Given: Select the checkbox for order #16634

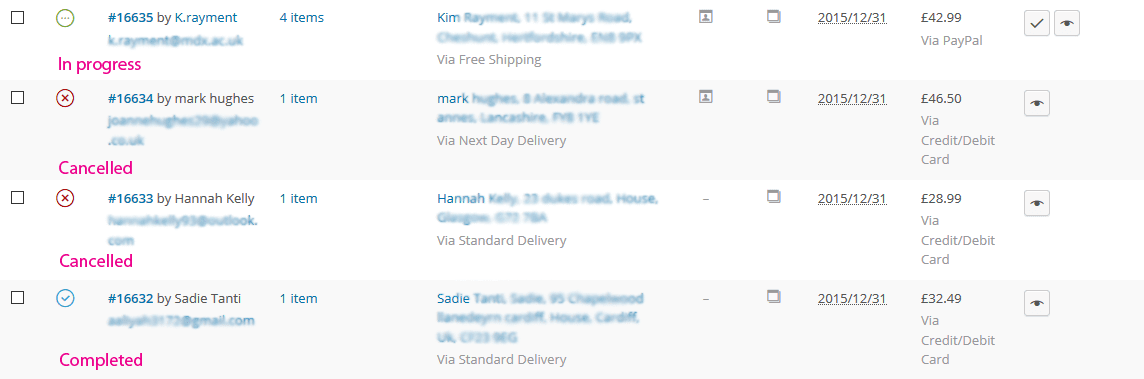Looking at the screenshot, I should [x=18, y=98].
